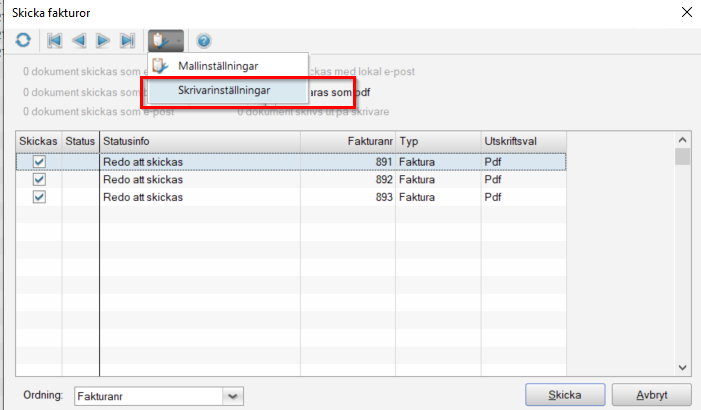
Task: Go to first record icon
Action: pos(56,41)
